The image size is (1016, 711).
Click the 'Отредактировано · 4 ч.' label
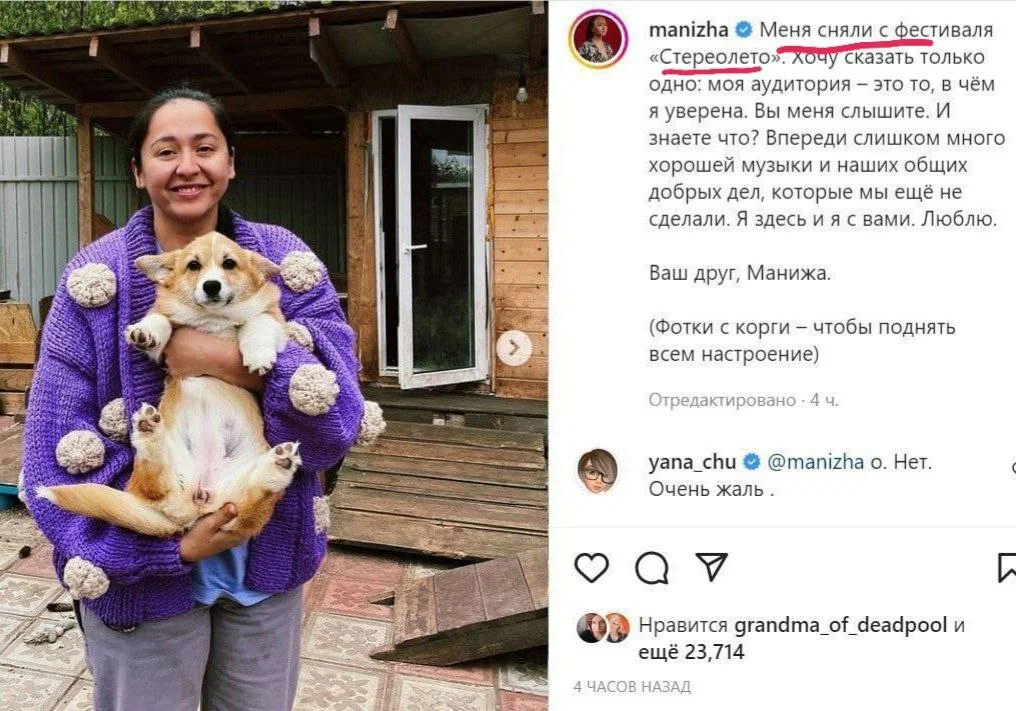(x=743, y=401)
